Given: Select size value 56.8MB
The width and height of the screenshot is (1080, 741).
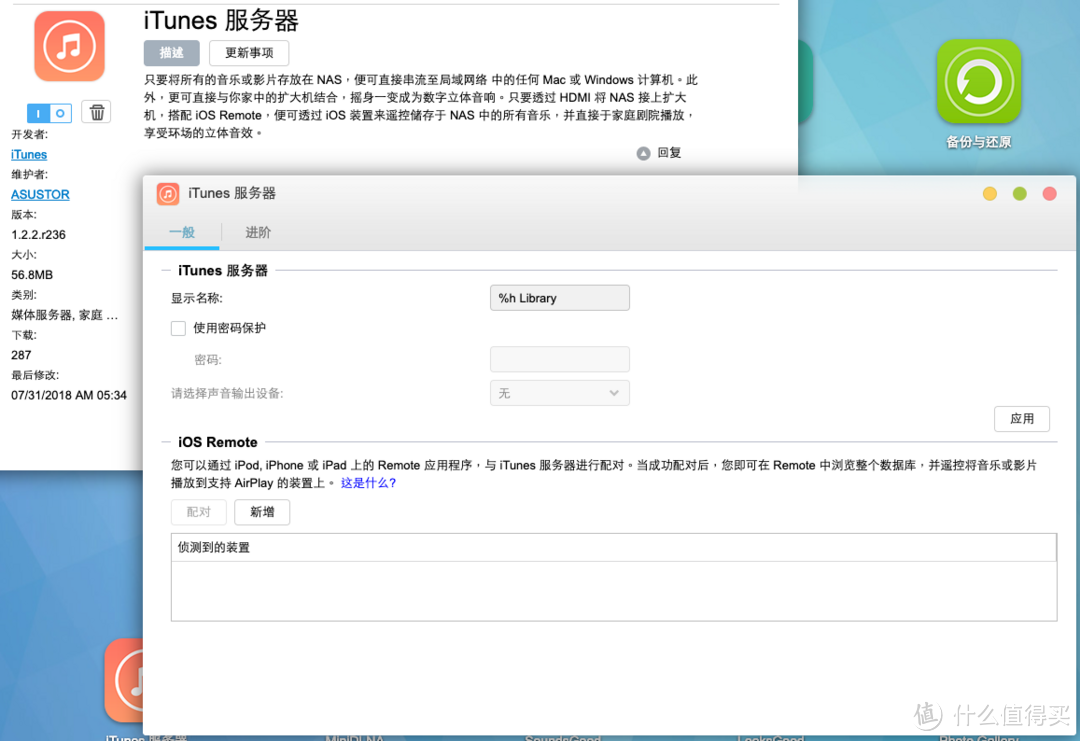Looking at the screenshot, I should [32, 275].
